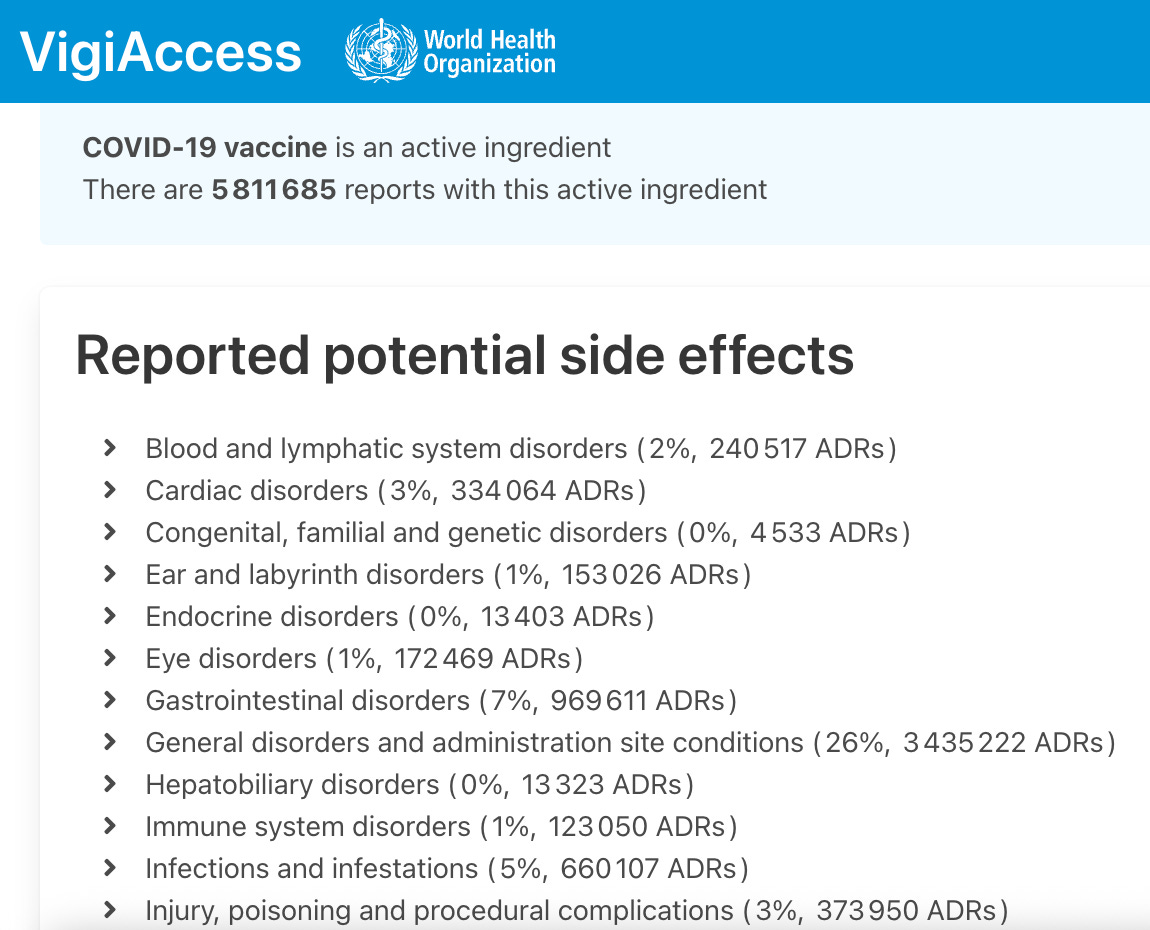
Task: Expand Ear and labyrinth disorders
Action: click(x=108, y=574)
